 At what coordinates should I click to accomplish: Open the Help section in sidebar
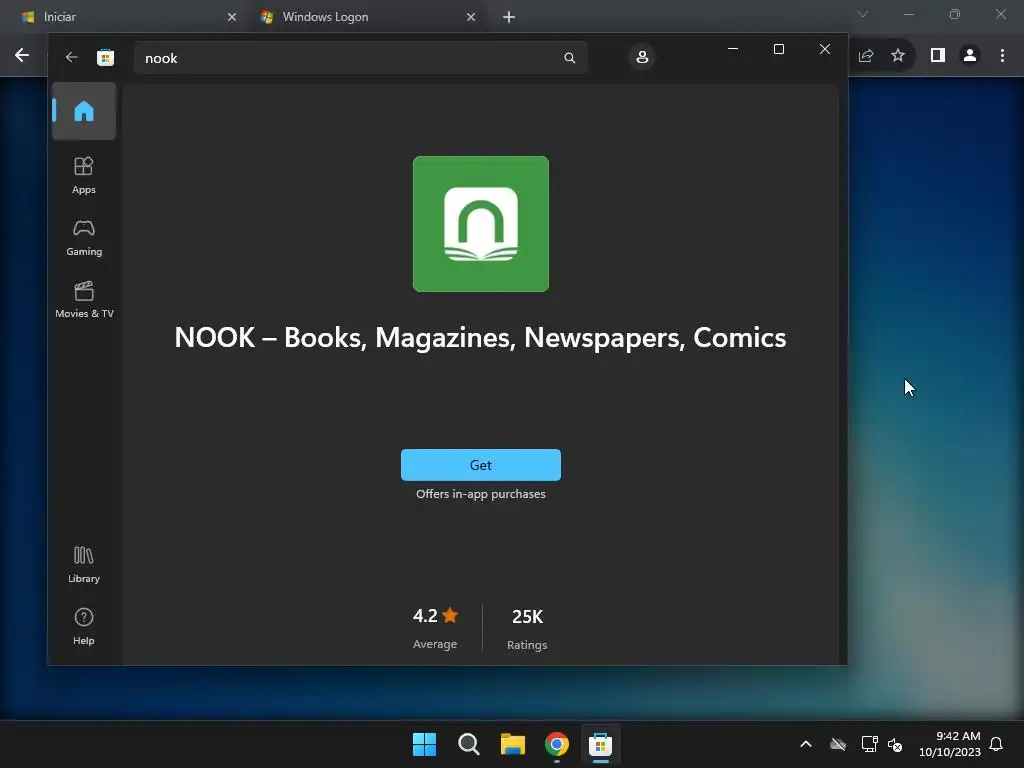(84, 626)
